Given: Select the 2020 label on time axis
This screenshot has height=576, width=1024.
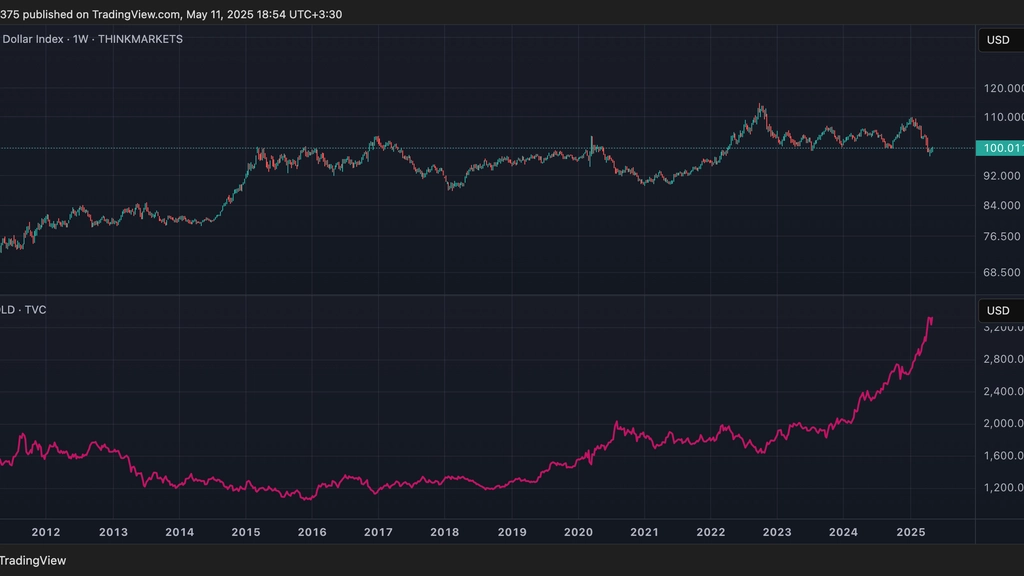Looking at the screenshot, I should click(578, 532).
